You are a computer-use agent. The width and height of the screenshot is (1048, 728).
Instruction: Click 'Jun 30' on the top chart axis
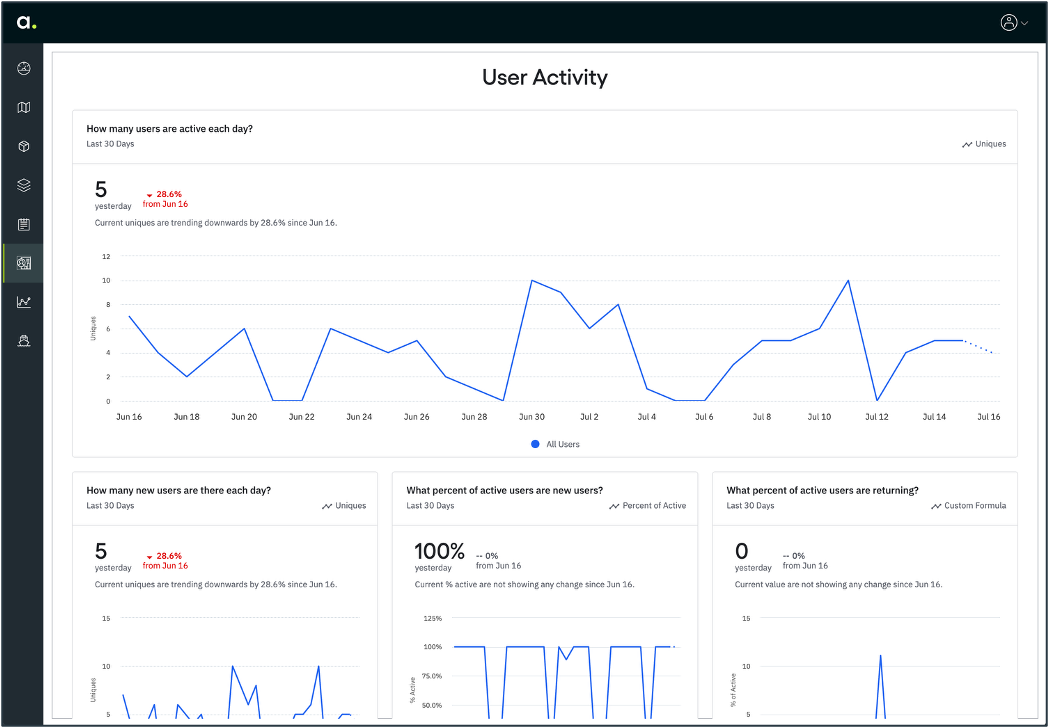[531, 417]
